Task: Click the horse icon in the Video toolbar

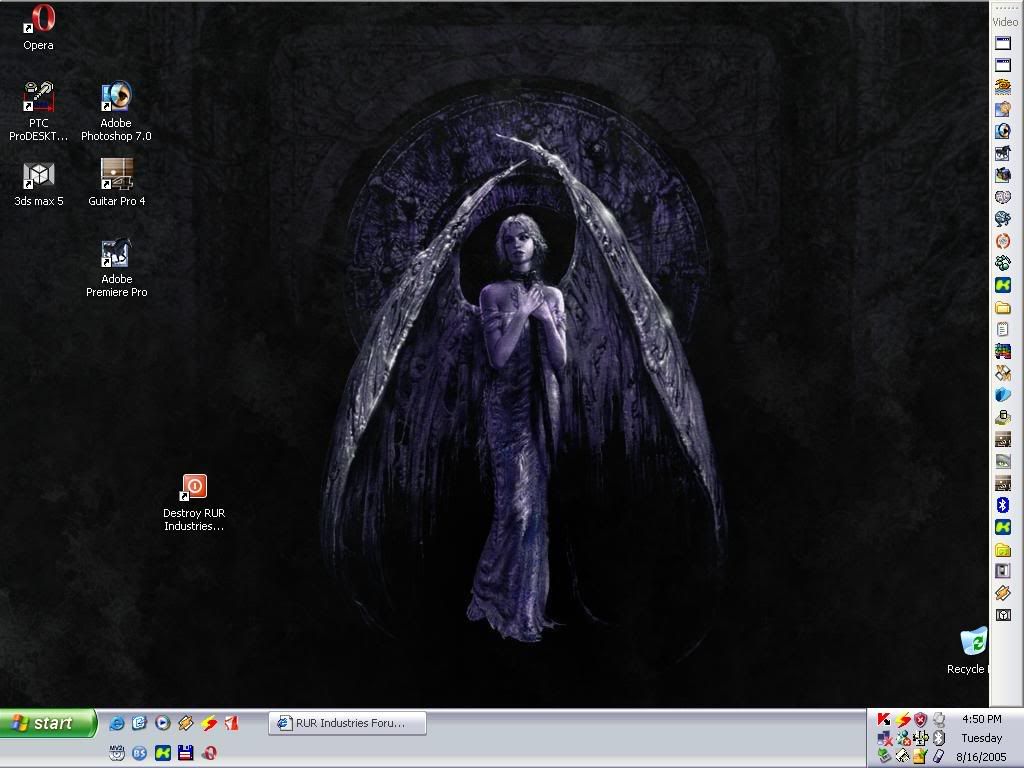Action: pyautogui.click(x=1003, y=153)
